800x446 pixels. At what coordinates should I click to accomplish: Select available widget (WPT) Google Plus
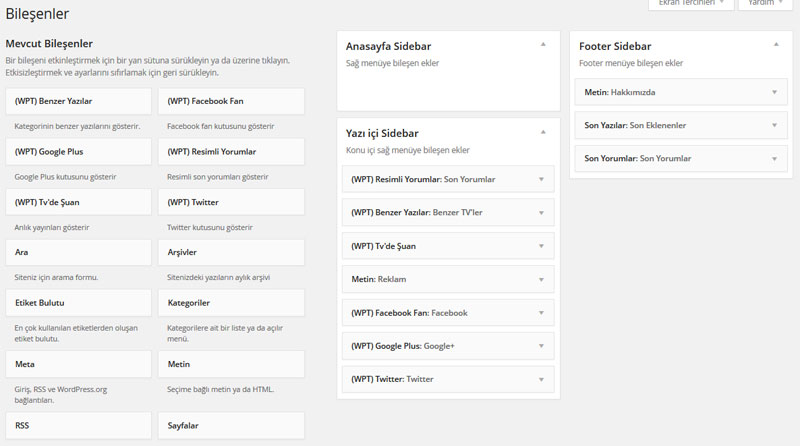pyautogui.click(x=79, y=152)
